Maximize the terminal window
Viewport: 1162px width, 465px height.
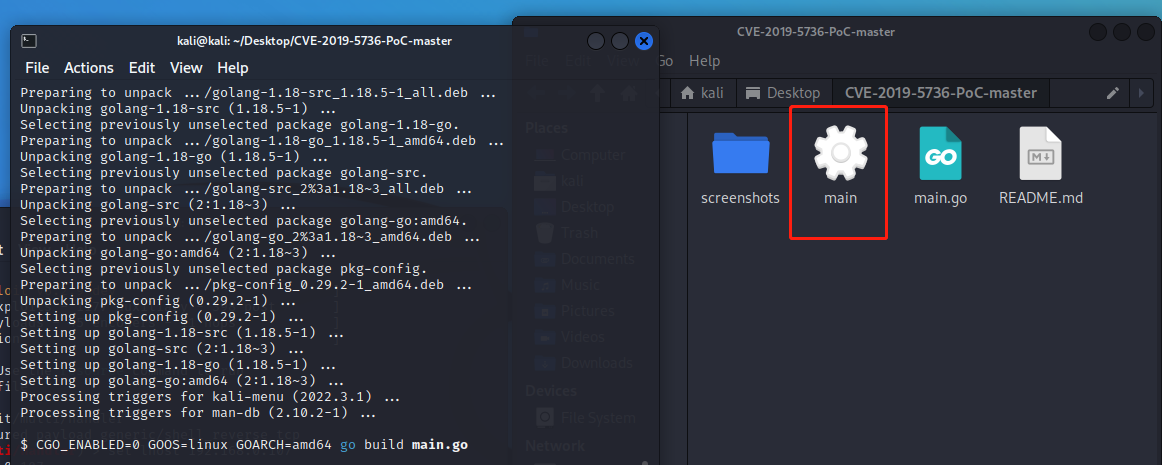pyautogui.click(x=620, y=42)
